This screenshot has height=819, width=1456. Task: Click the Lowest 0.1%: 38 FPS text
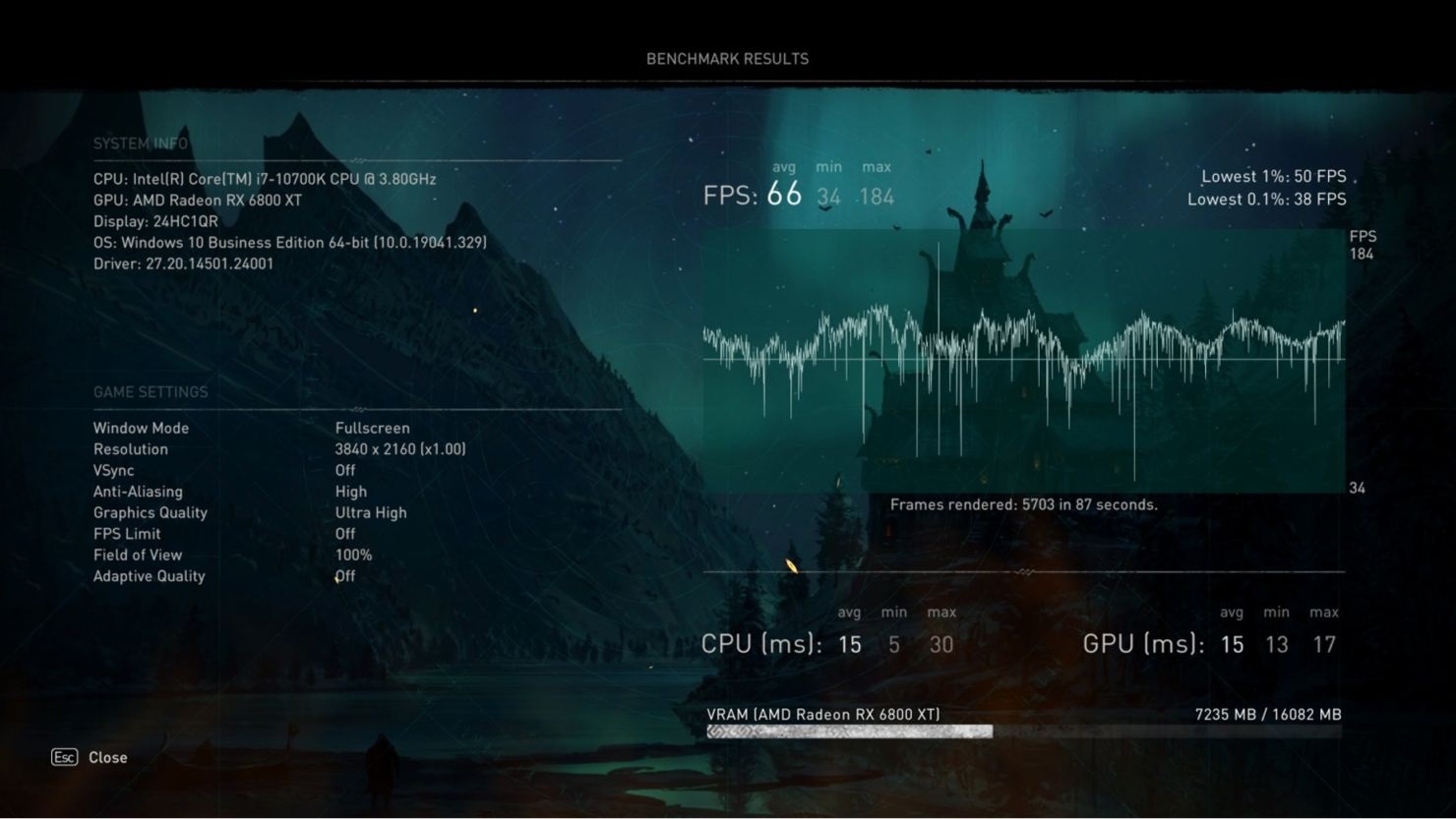tap(1267, 200)
